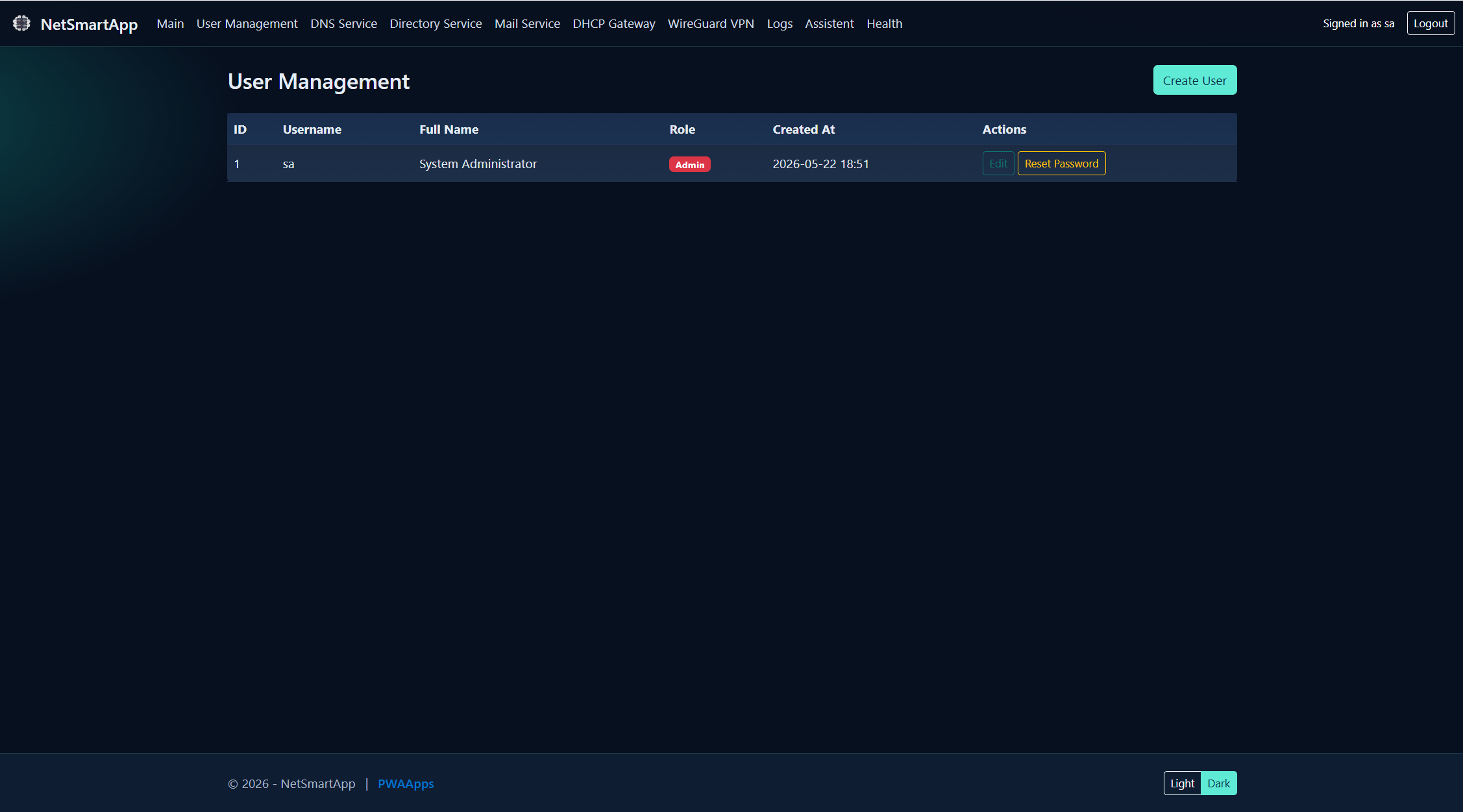1463x812 pixels.
Task: Open WireGuard VPN settings
Action: 711,23
